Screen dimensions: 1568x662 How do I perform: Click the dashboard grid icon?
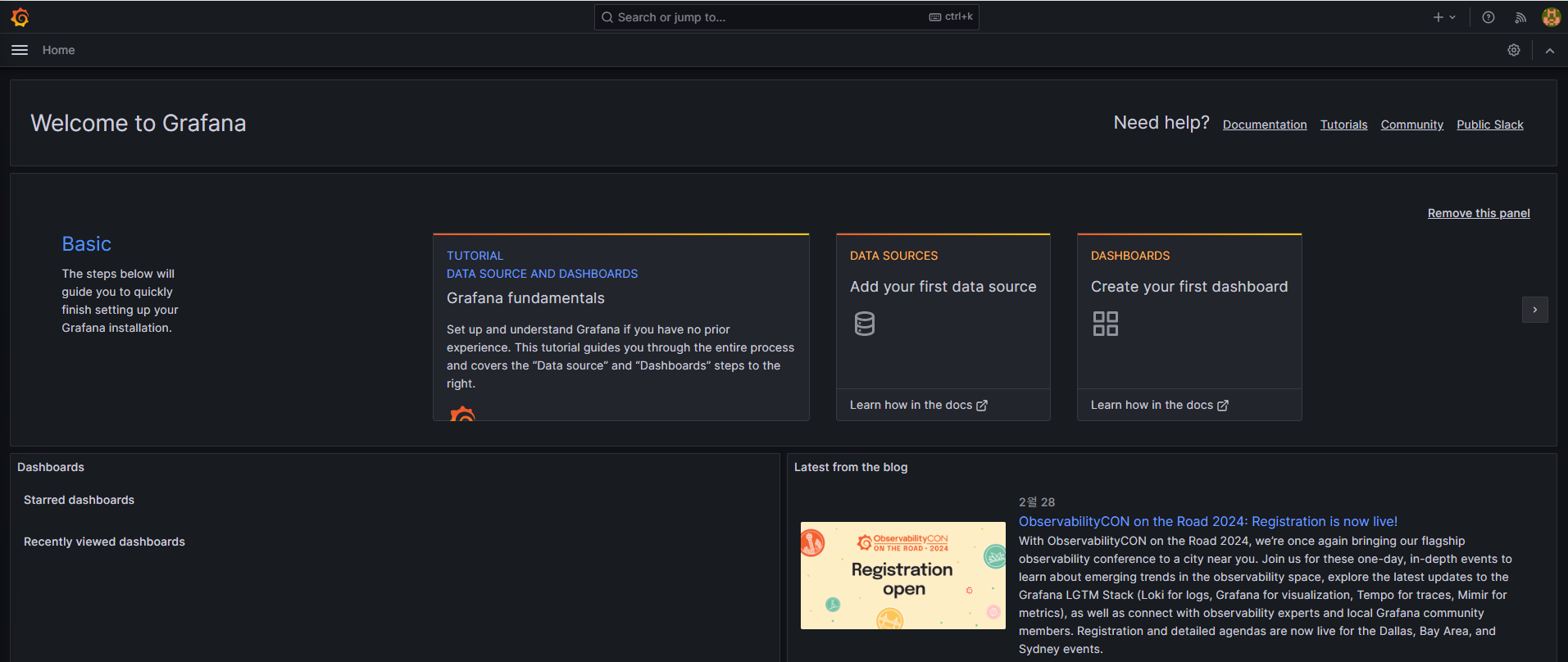click(1106, 324)
